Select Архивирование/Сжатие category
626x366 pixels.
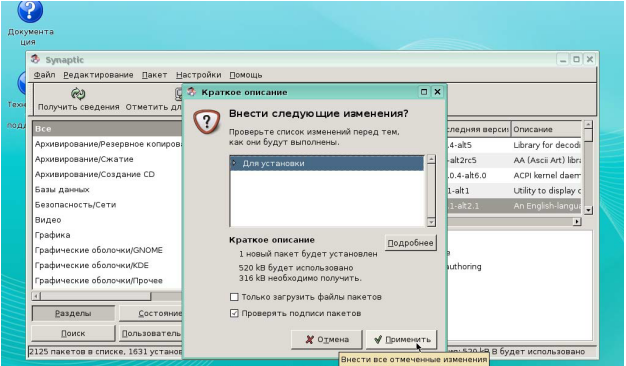pos(107,159)
